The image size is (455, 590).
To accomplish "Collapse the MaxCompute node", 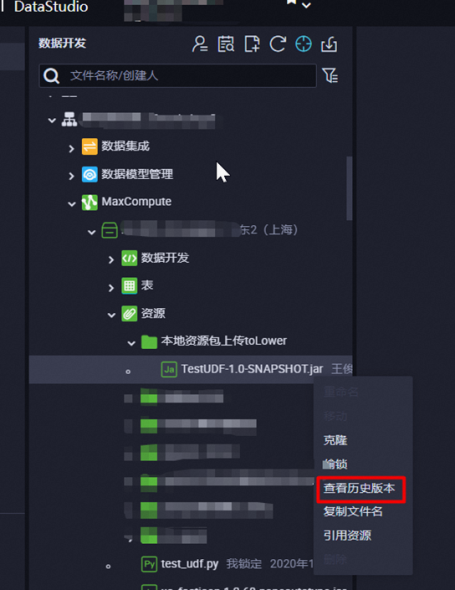I will pyautogui.click(x=72, y=204).
